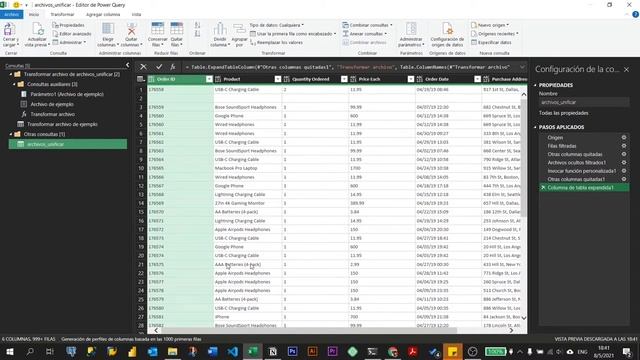Click the vertical scrollbar of the grid
The width and height of the screenshot is (640, 360).
(524, 157)
